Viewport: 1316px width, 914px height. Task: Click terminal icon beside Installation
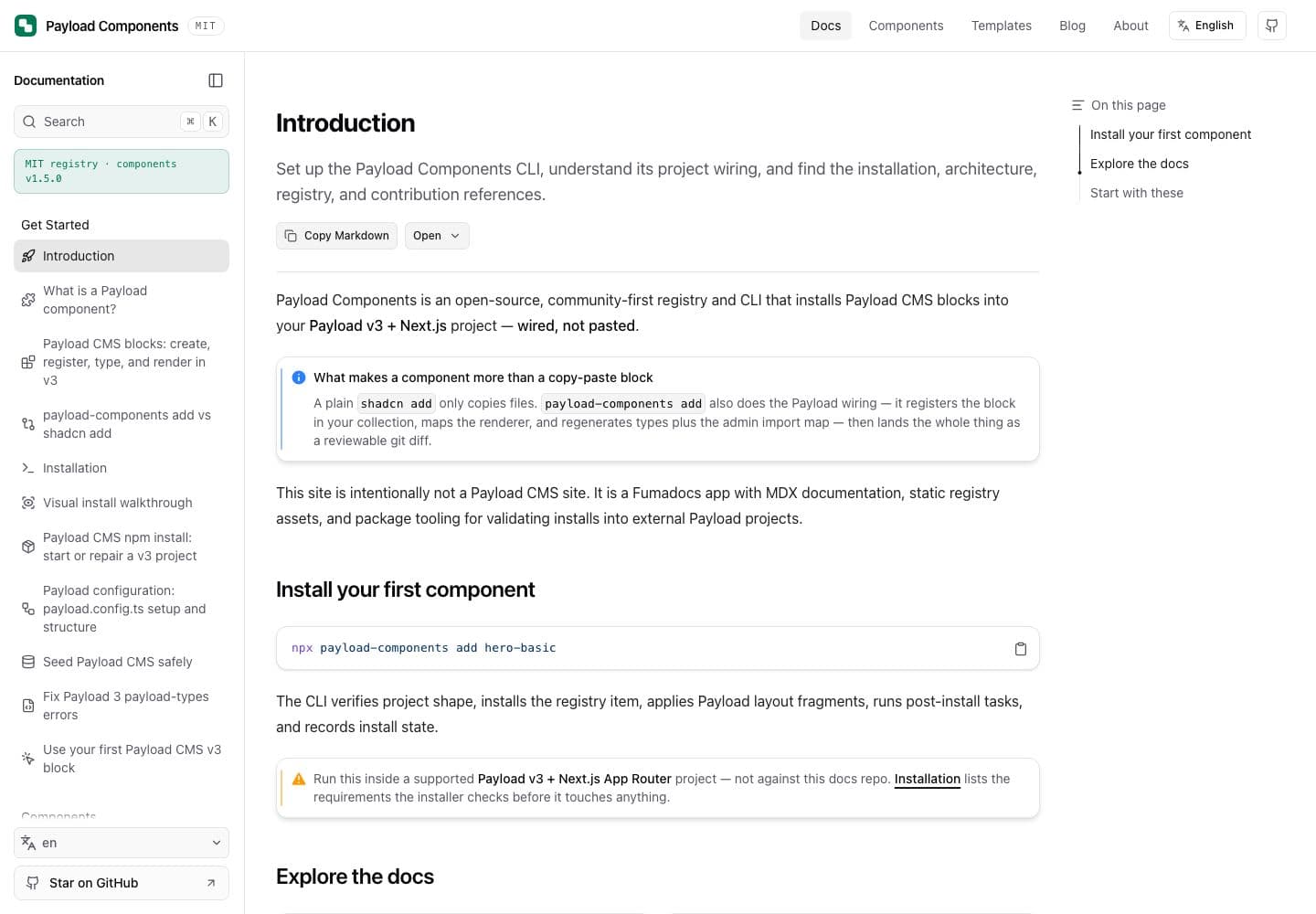click(28, 468)
